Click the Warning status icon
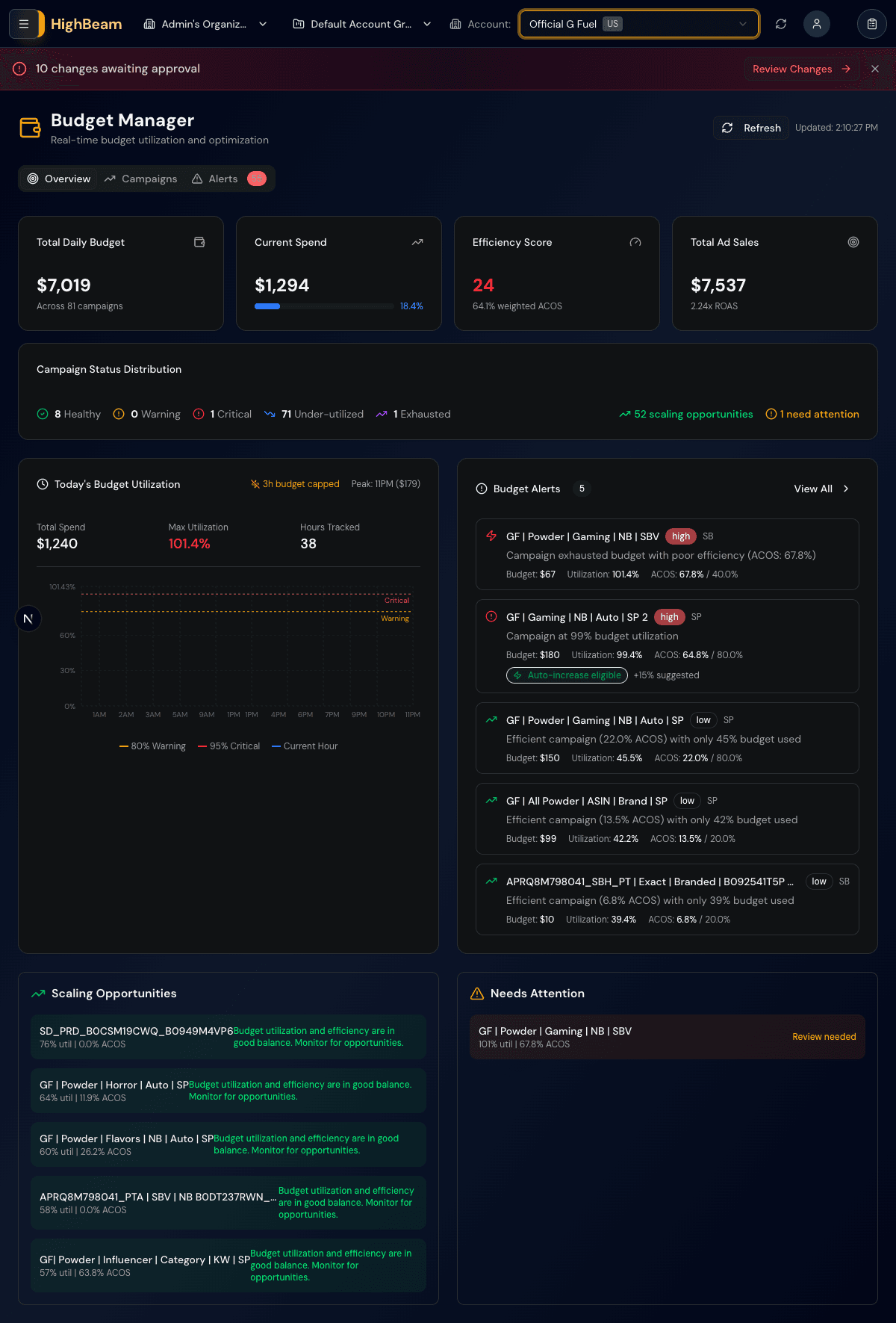This screenshot has height=1323, width=896. 119,414
